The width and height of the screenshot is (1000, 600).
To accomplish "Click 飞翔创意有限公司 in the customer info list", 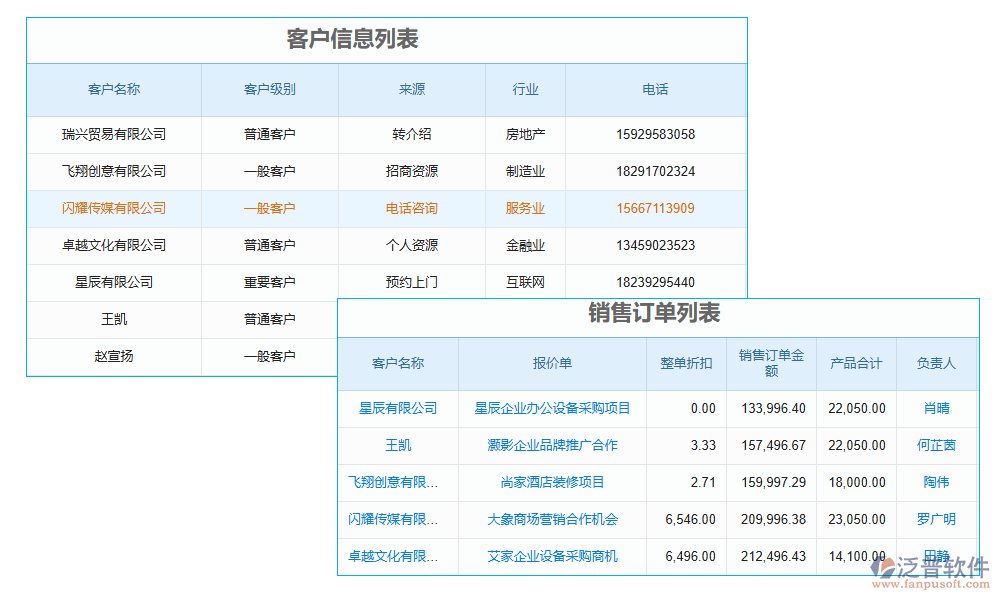I will tap(114, 171).
